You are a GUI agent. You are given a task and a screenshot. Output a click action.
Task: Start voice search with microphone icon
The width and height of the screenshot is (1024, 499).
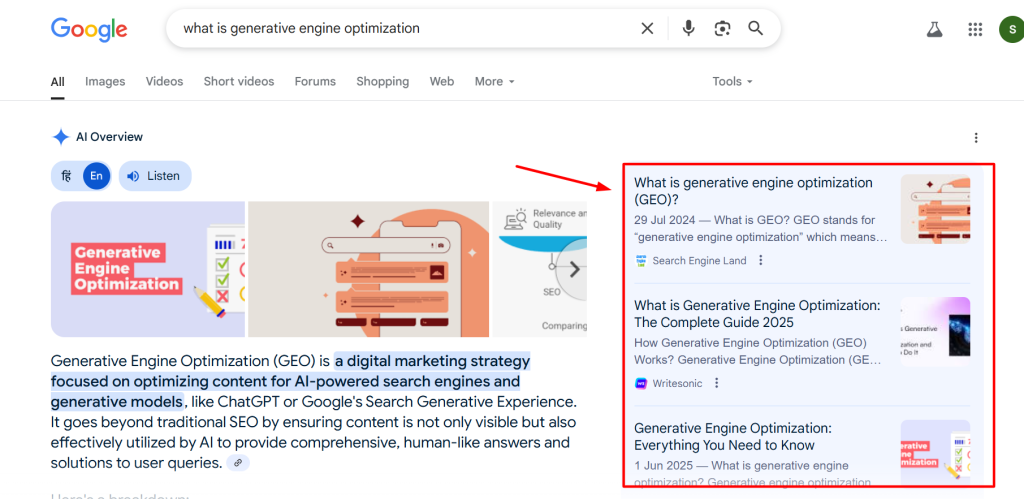[688, 28]
